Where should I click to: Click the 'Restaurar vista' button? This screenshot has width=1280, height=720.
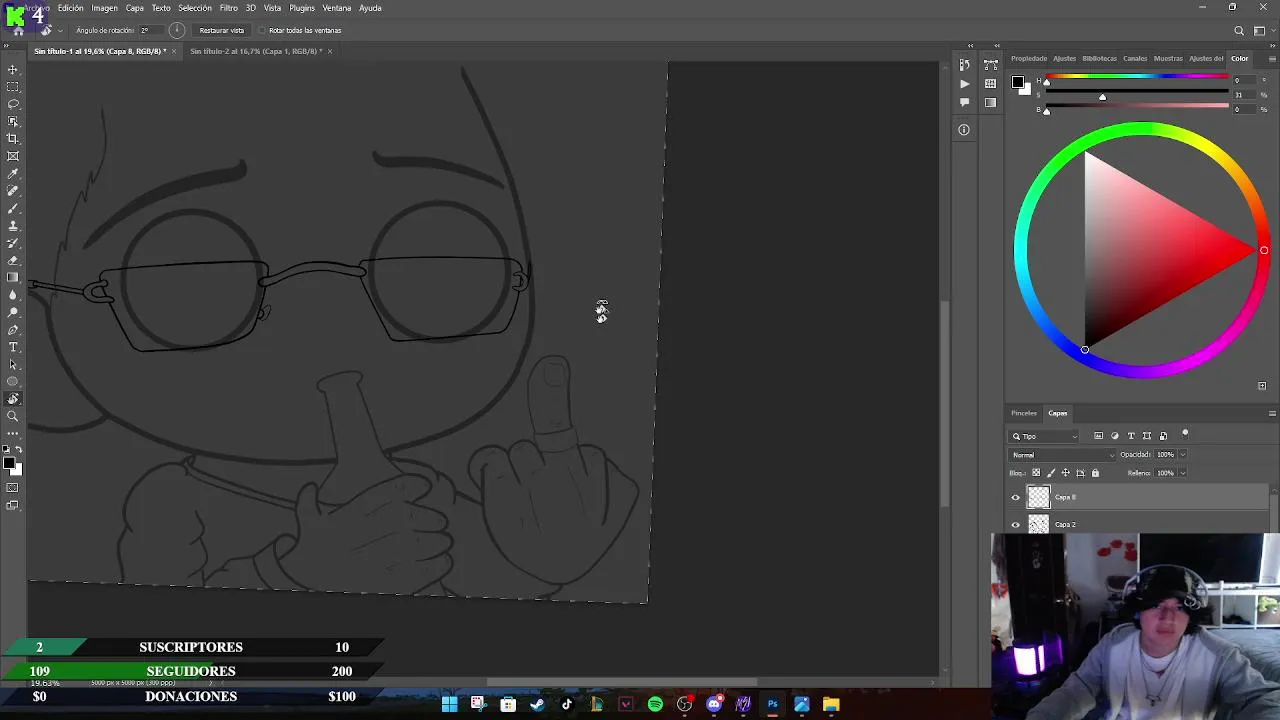222,30
